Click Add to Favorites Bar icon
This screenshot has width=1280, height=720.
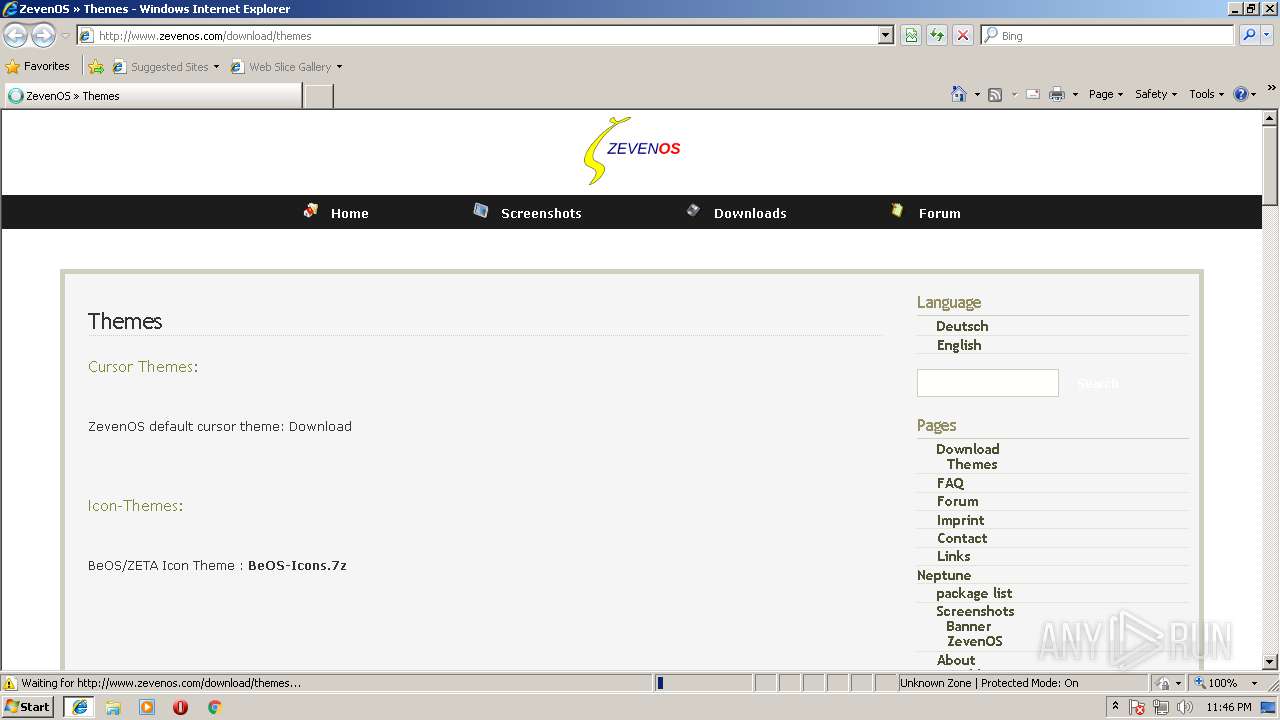[x=96, y=67]
